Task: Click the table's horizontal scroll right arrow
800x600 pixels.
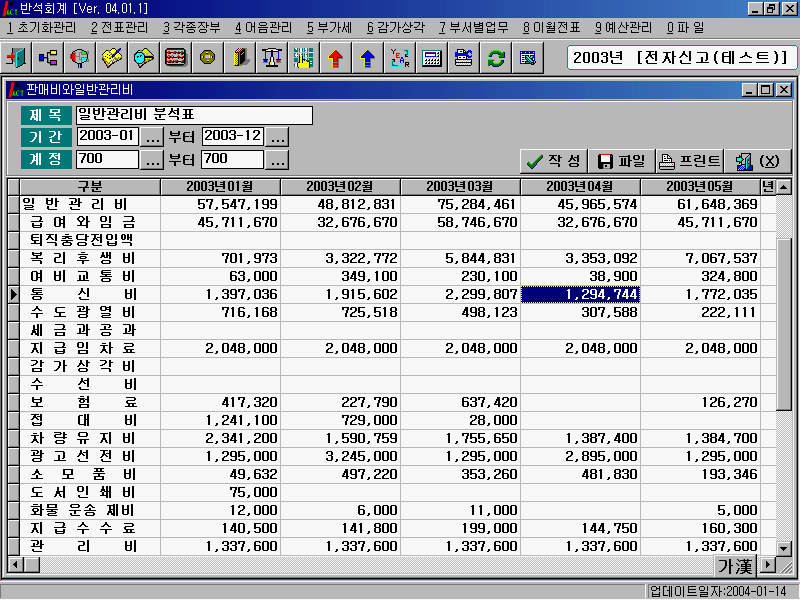Action: click(x=767, y=565)
